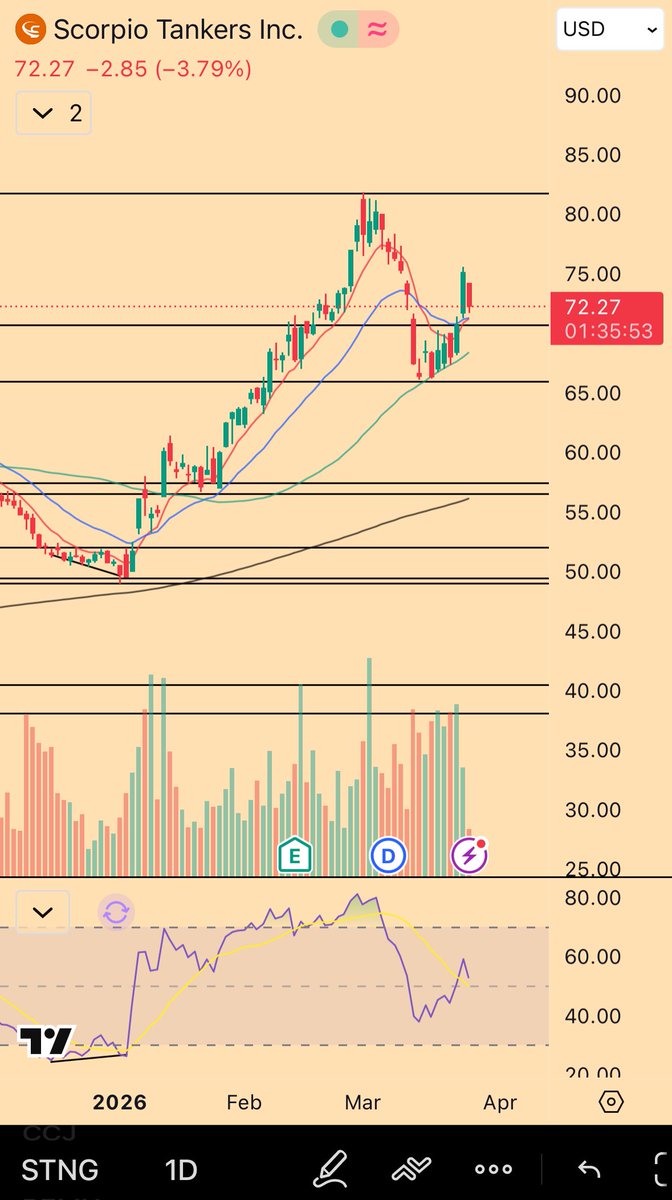Open the USD currency dropdown
The height and width of the screenshot is (1200, 672).
(610, 29)
